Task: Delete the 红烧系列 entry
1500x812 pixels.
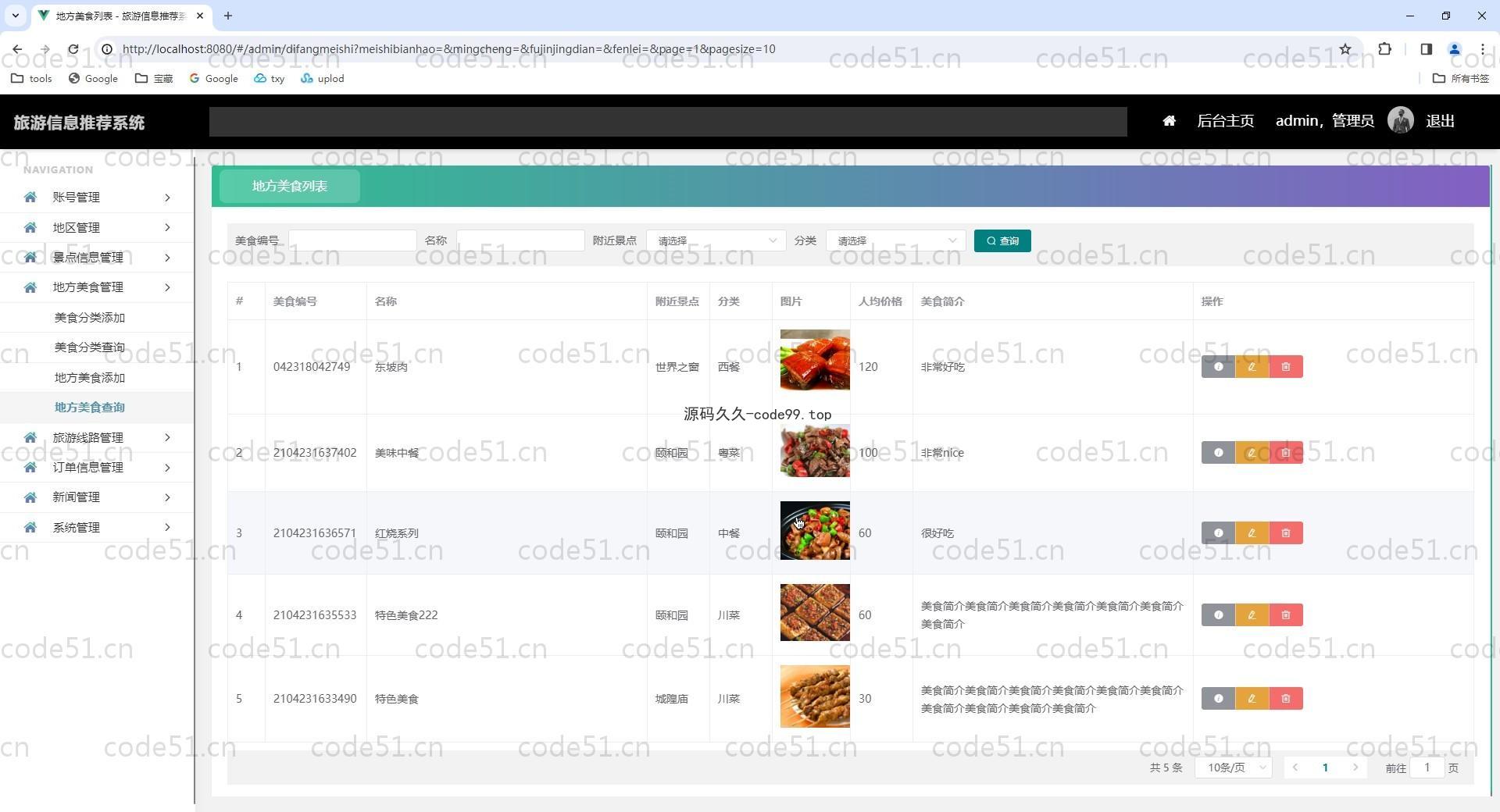Action: tap(1286, 533)
